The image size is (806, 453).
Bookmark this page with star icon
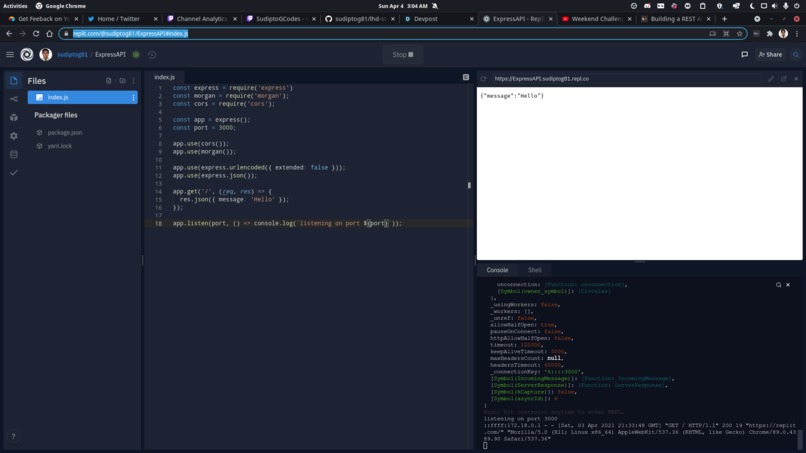click(x=739, y=33)
